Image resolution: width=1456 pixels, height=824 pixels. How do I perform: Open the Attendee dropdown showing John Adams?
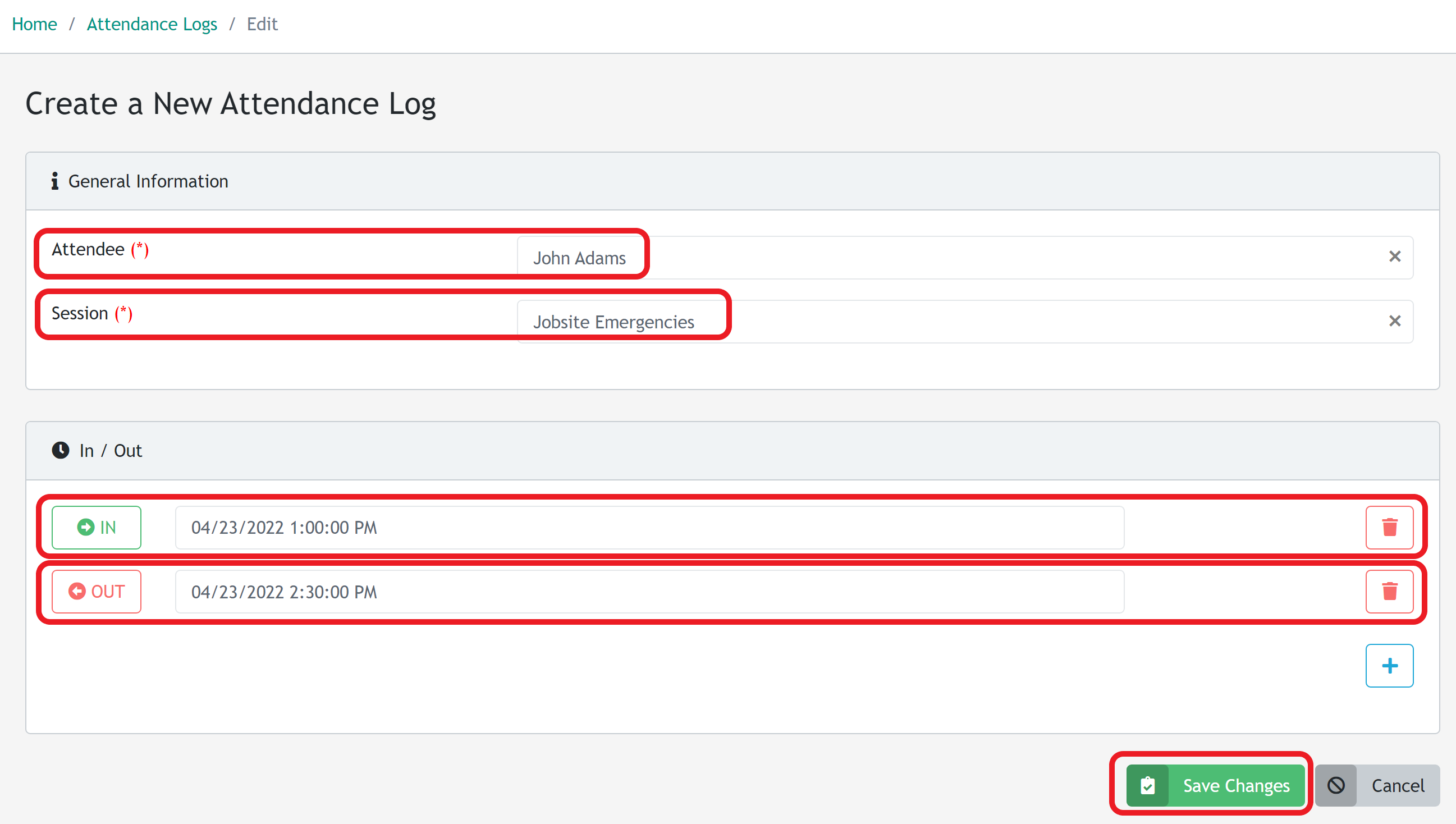933,258
